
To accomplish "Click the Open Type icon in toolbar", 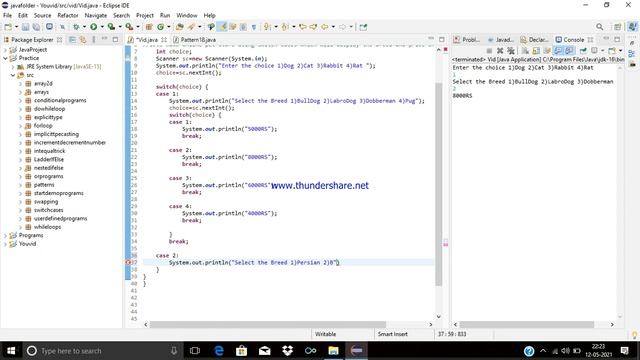I will click(180, 27).
